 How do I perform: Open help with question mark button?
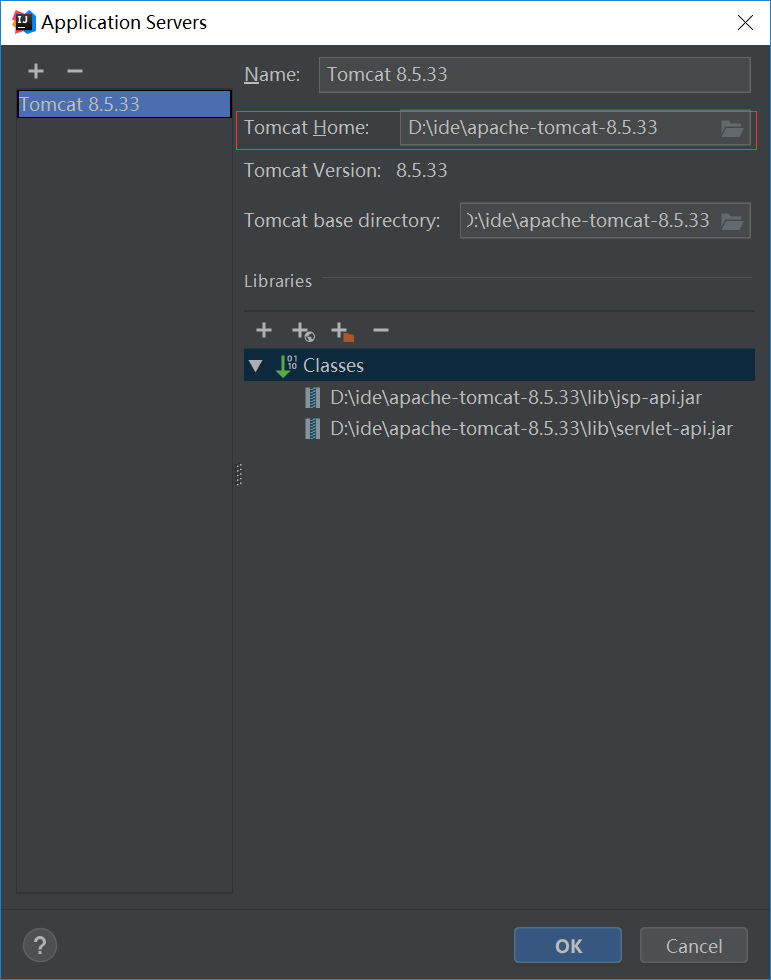tap(40, 946)
